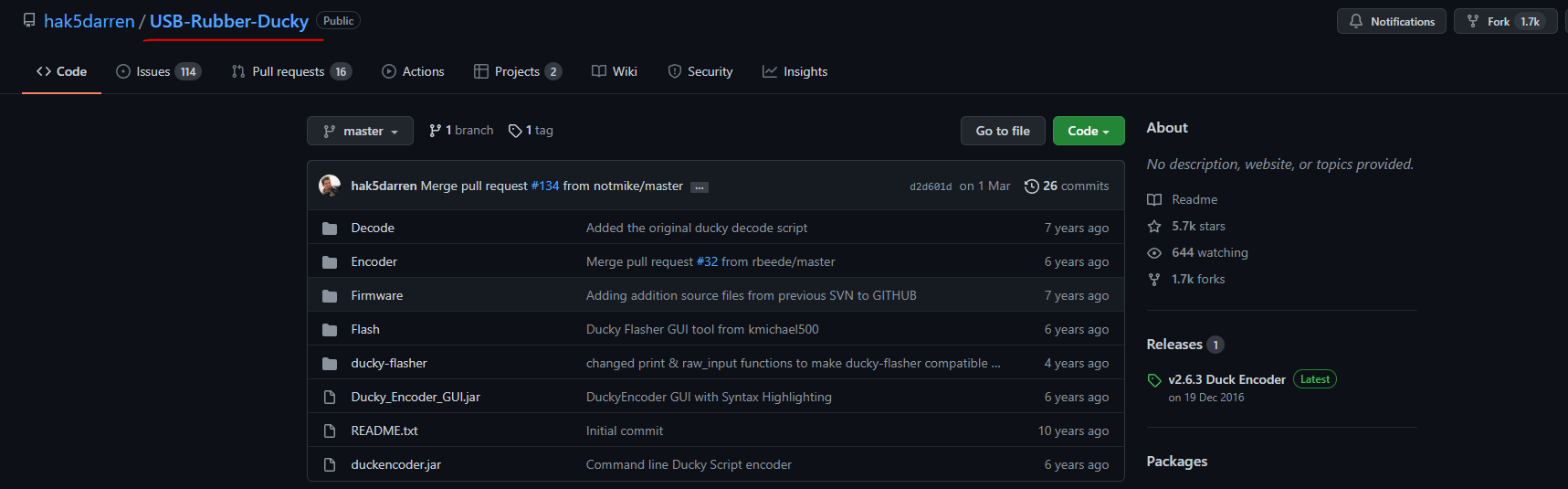Expand the master branch dropdown
1568x489 pixels.
pos(360,131)
